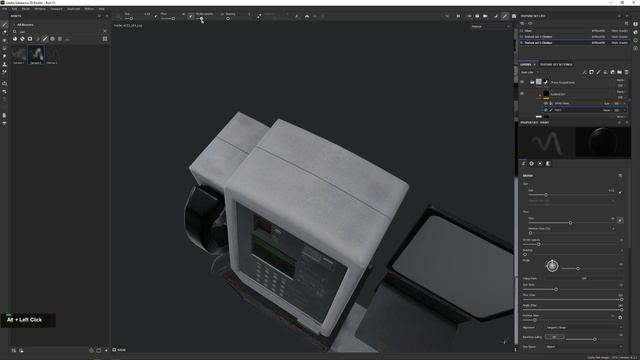Click the highlighted brush-mode icon in top-right toolbar
Image resolution: width=640 pixels, height=360 pixels.
[x=505, y=16]
